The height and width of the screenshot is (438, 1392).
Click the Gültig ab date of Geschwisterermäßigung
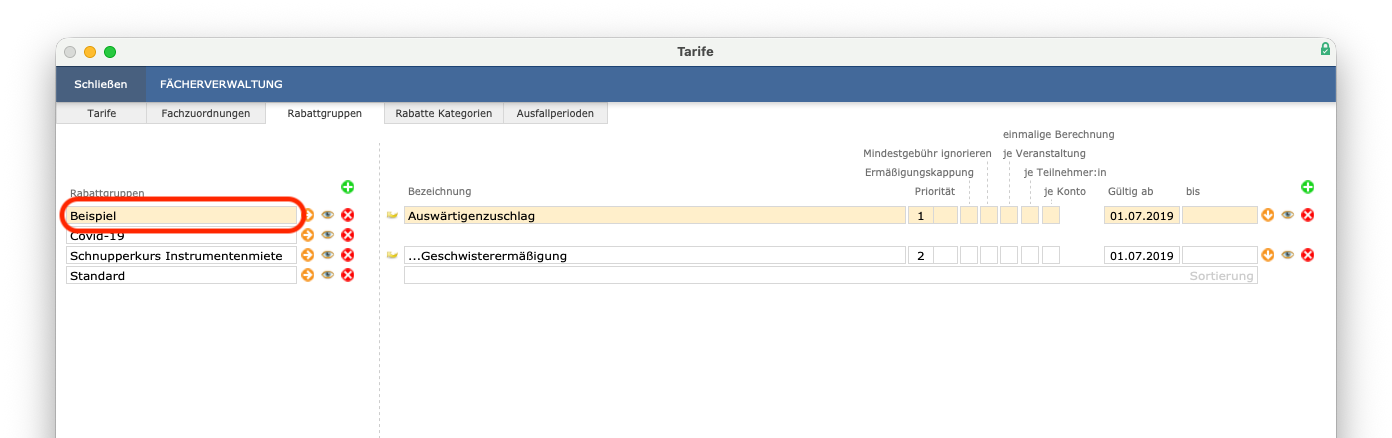tap(1141, 255)
